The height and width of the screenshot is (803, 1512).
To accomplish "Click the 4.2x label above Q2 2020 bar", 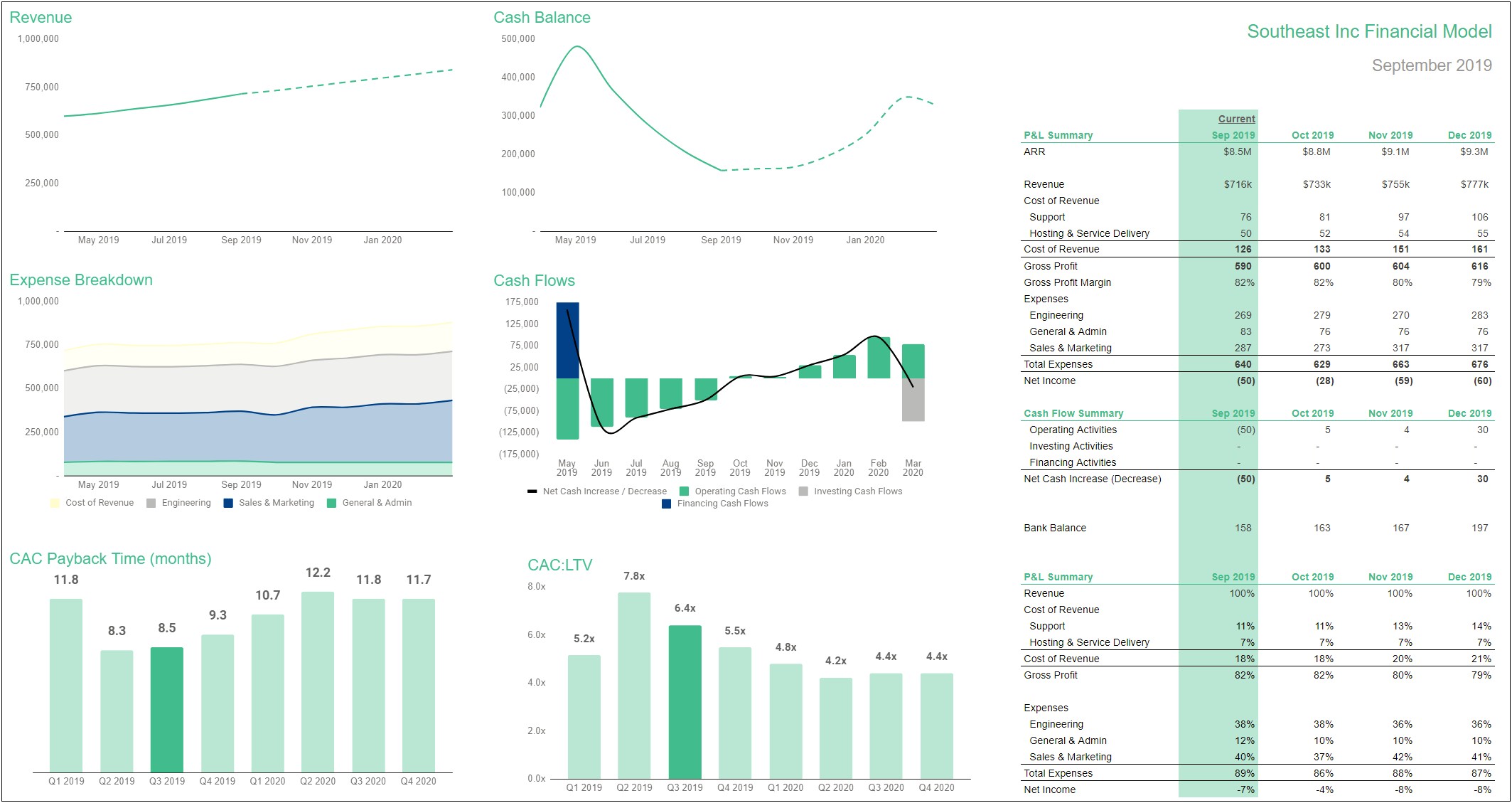I will coord(836,661).
